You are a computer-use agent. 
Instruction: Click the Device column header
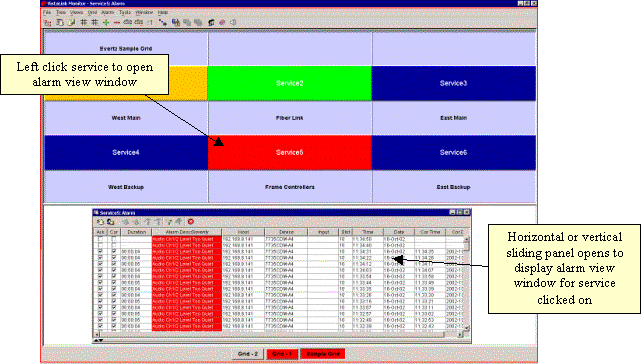tap(286, 232)
